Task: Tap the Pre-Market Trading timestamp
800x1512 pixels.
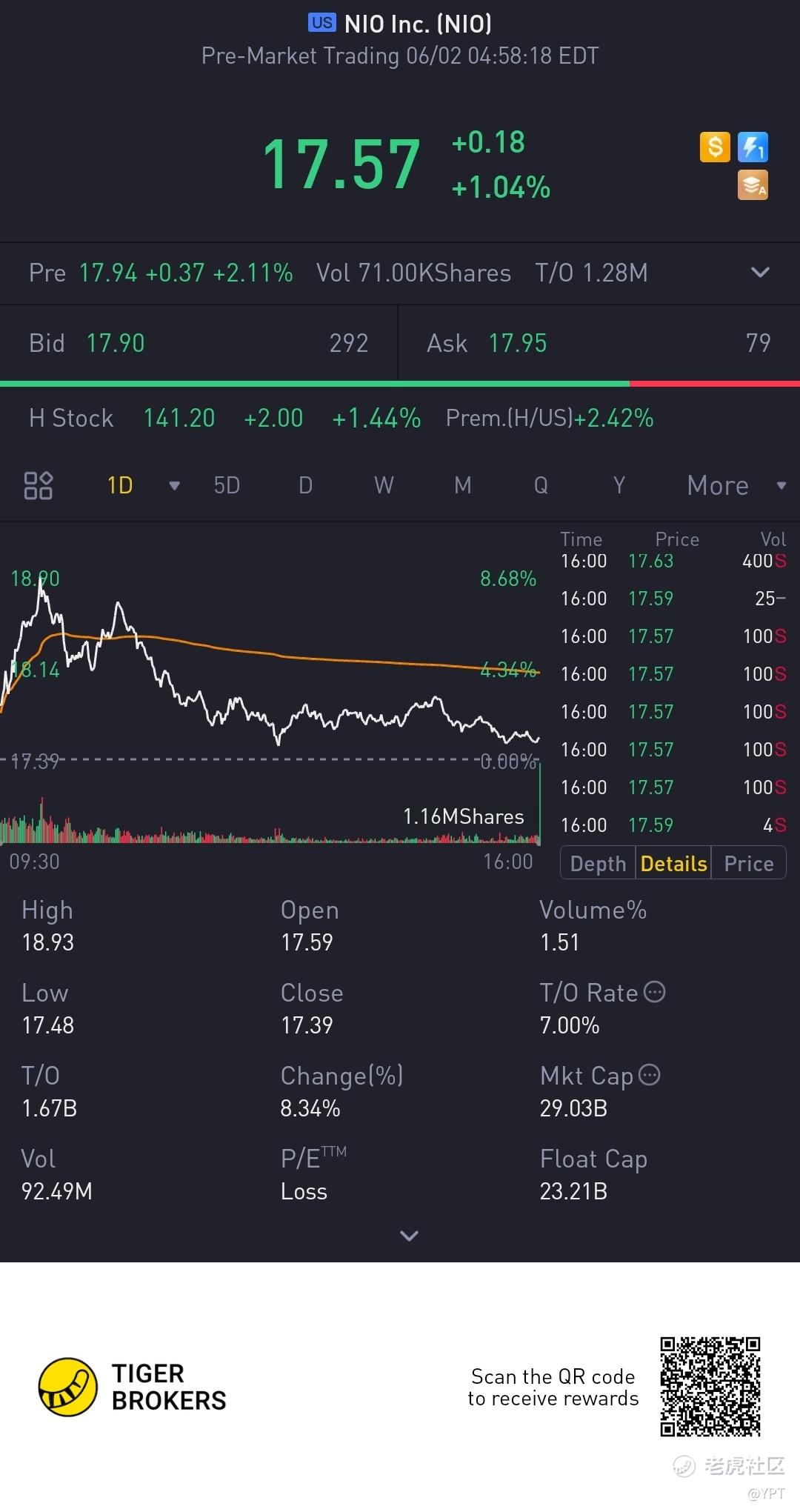Action: (x=400, y=56)
